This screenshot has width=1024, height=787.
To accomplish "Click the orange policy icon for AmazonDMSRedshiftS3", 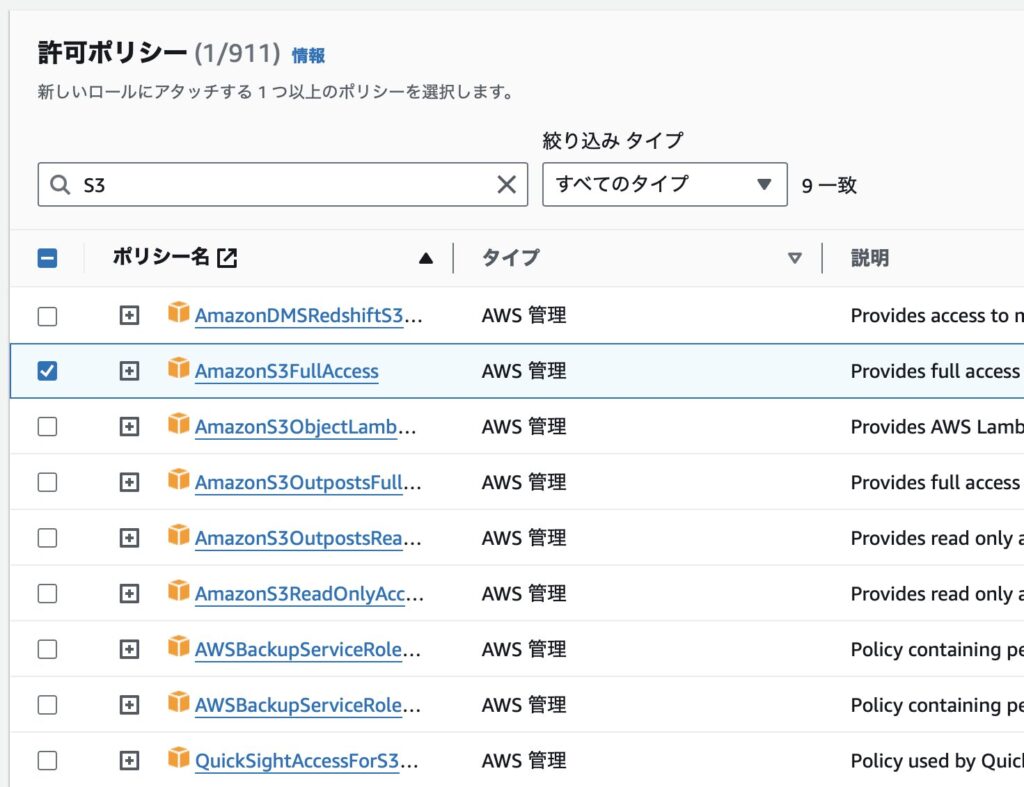I will tap(178, 313).
